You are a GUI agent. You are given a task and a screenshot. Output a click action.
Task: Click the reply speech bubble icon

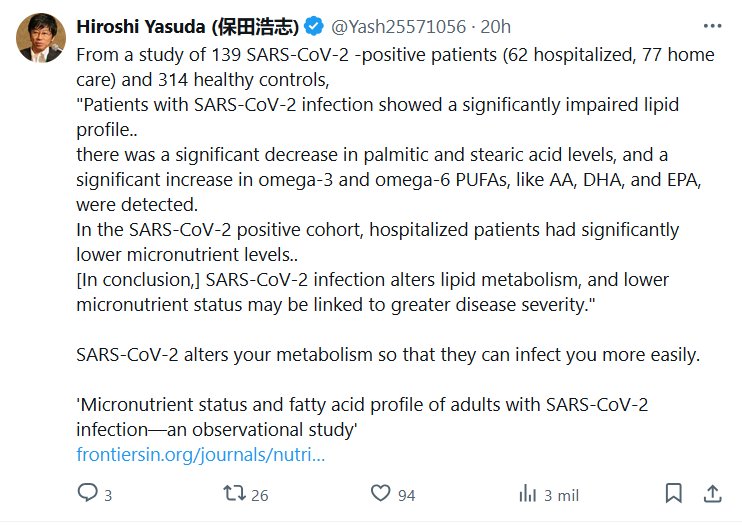coord(88,493)
